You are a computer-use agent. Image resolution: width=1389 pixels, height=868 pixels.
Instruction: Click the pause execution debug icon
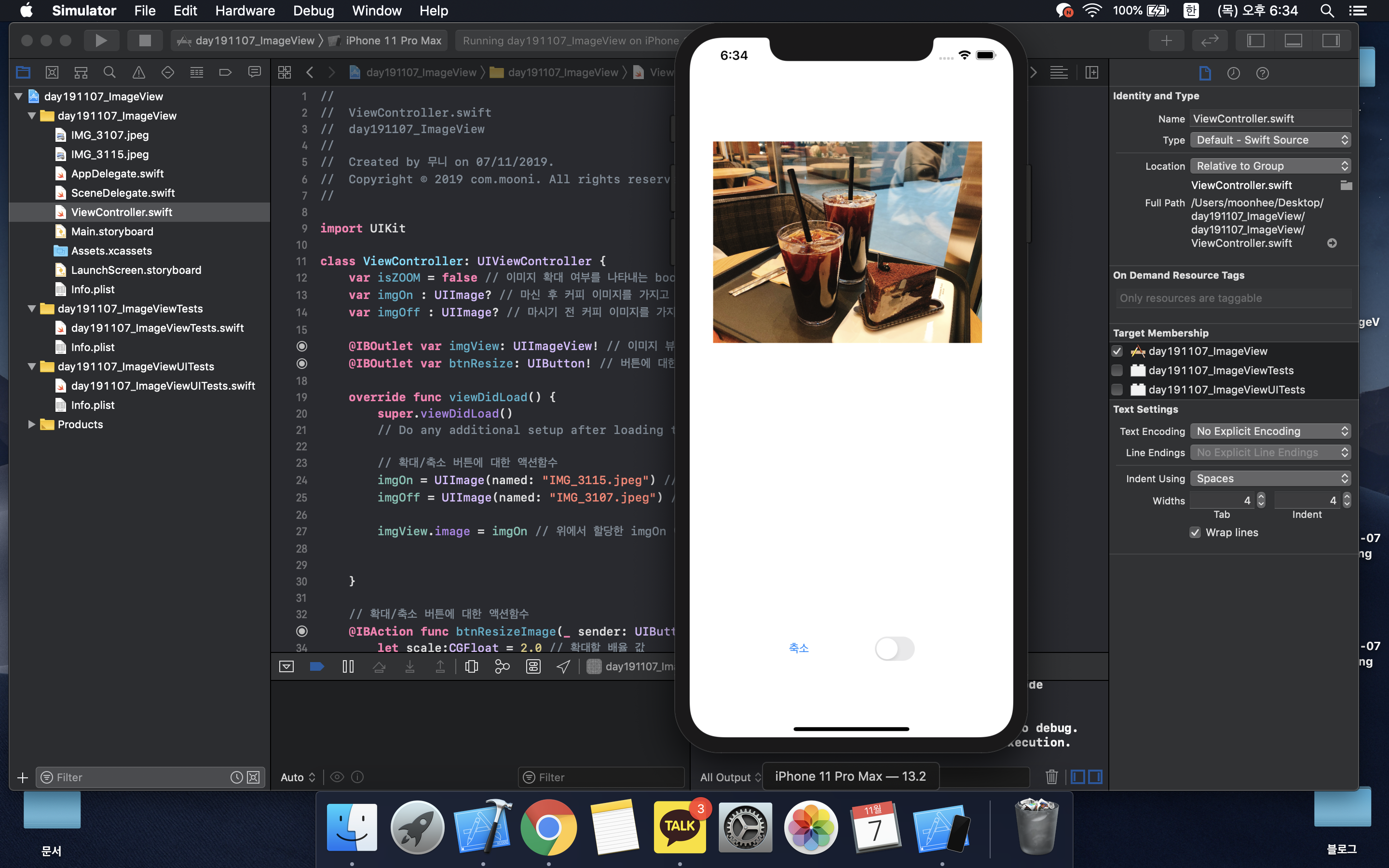pos(348,666)
